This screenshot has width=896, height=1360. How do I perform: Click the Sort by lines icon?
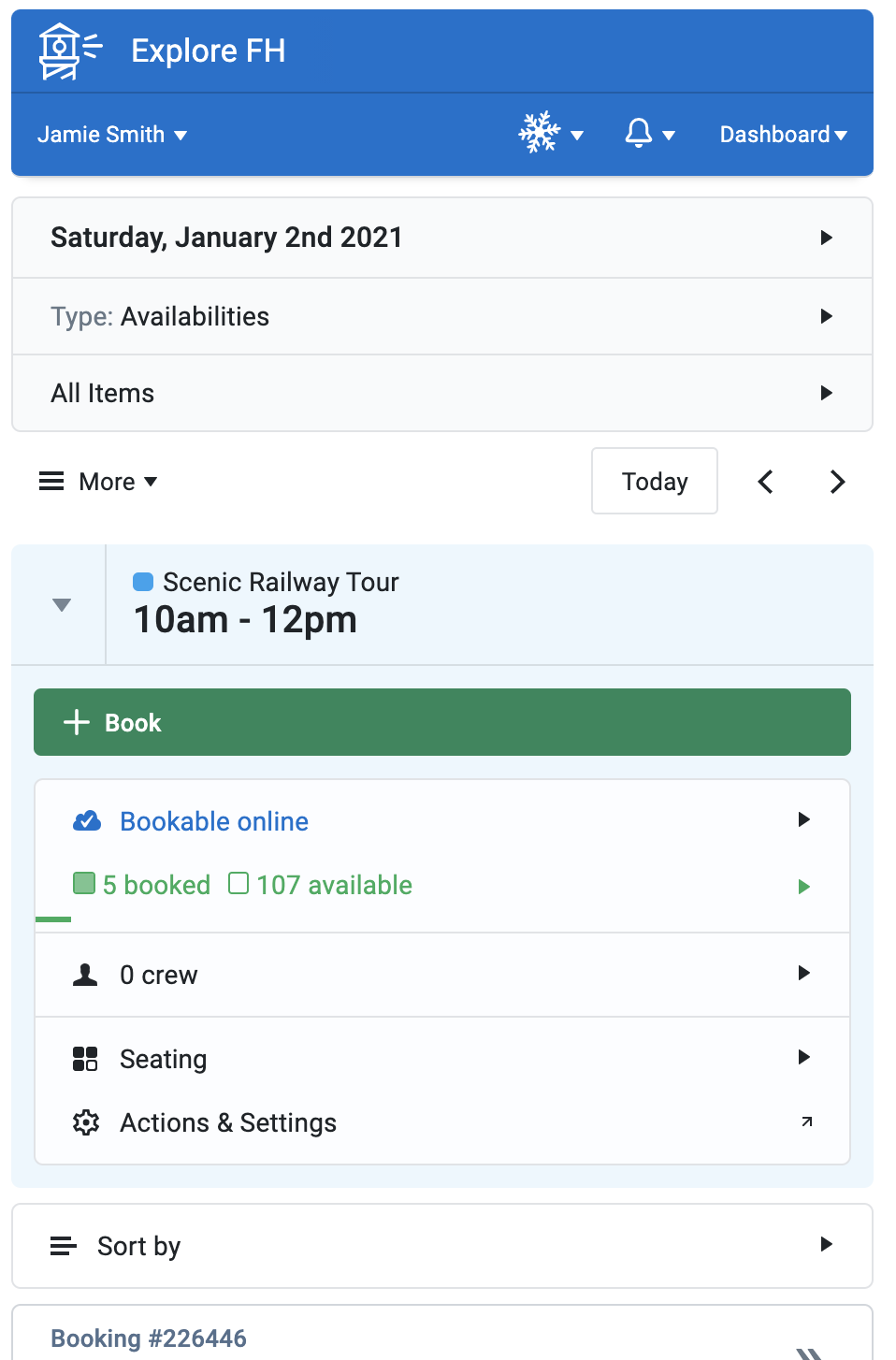[x=63, y=1246]
